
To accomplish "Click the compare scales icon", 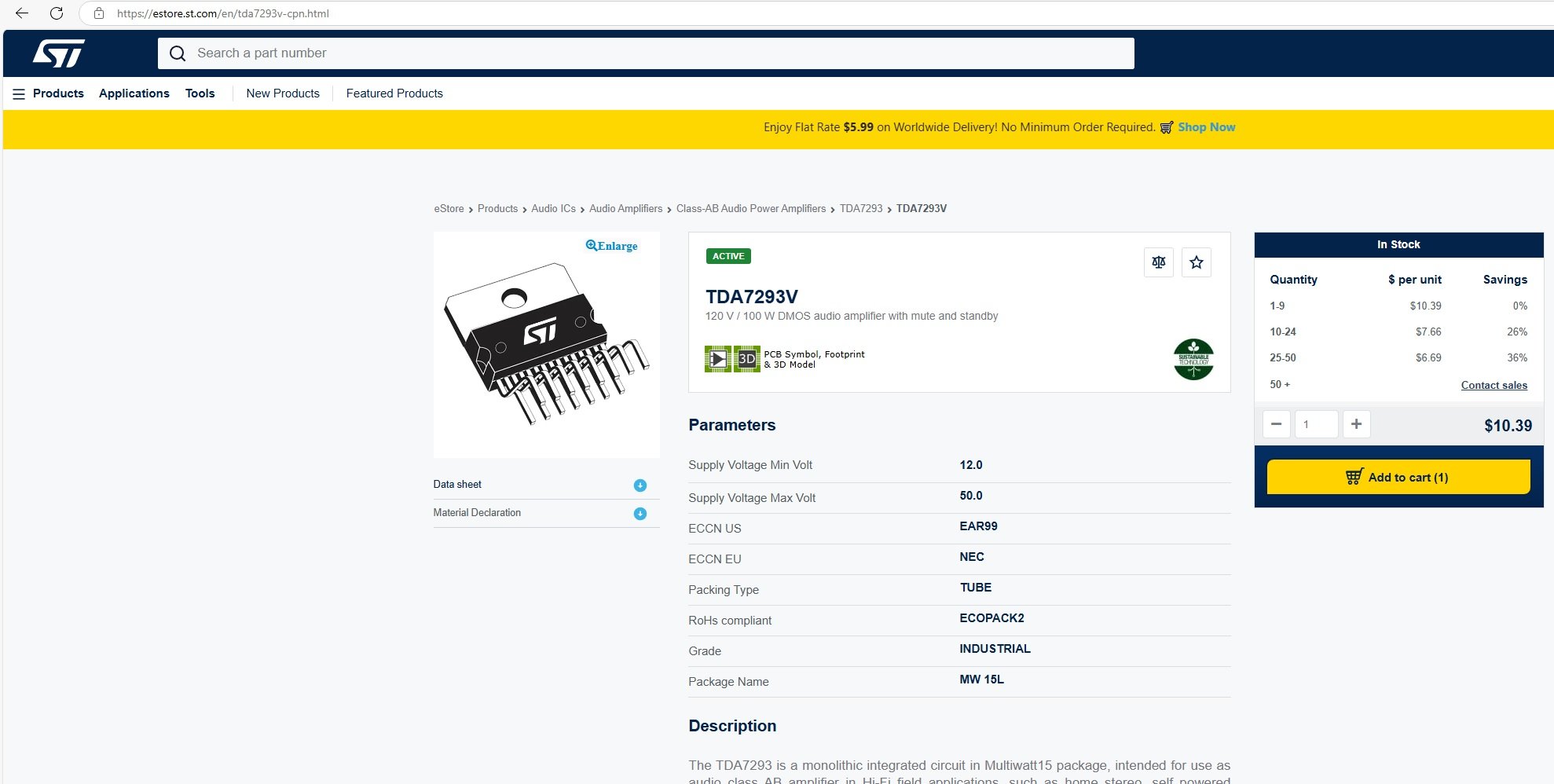I will 1159,262.
